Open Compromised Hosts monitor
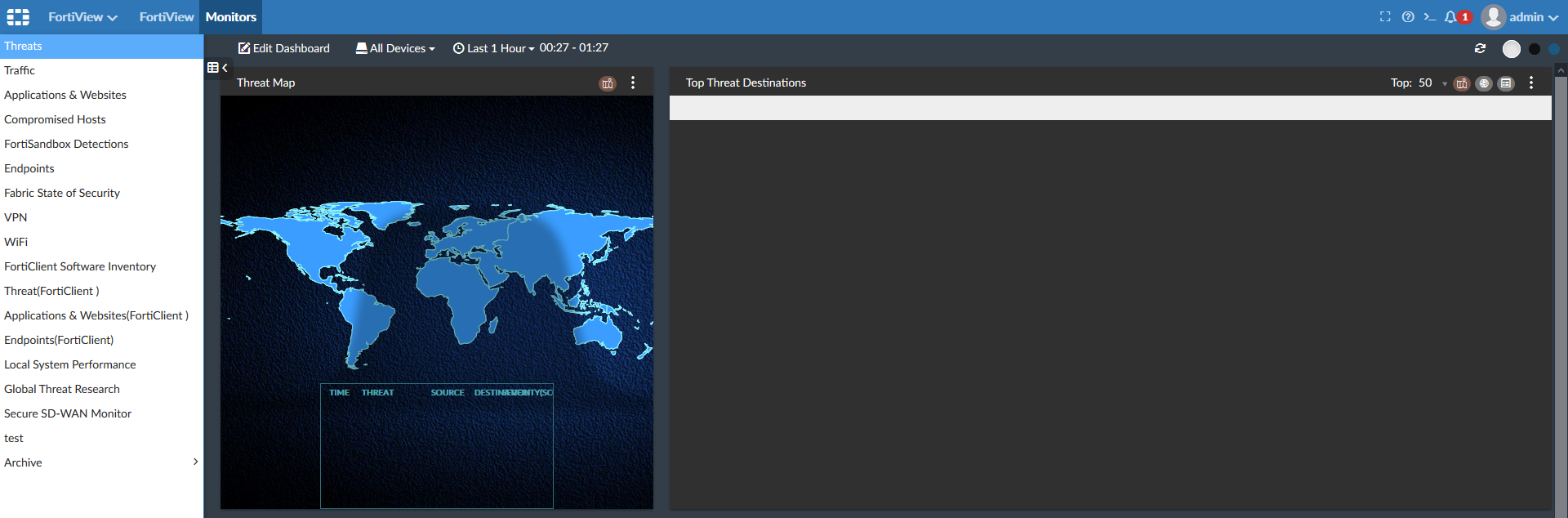This screenshot has width=1568, height=518. point(101,119)
